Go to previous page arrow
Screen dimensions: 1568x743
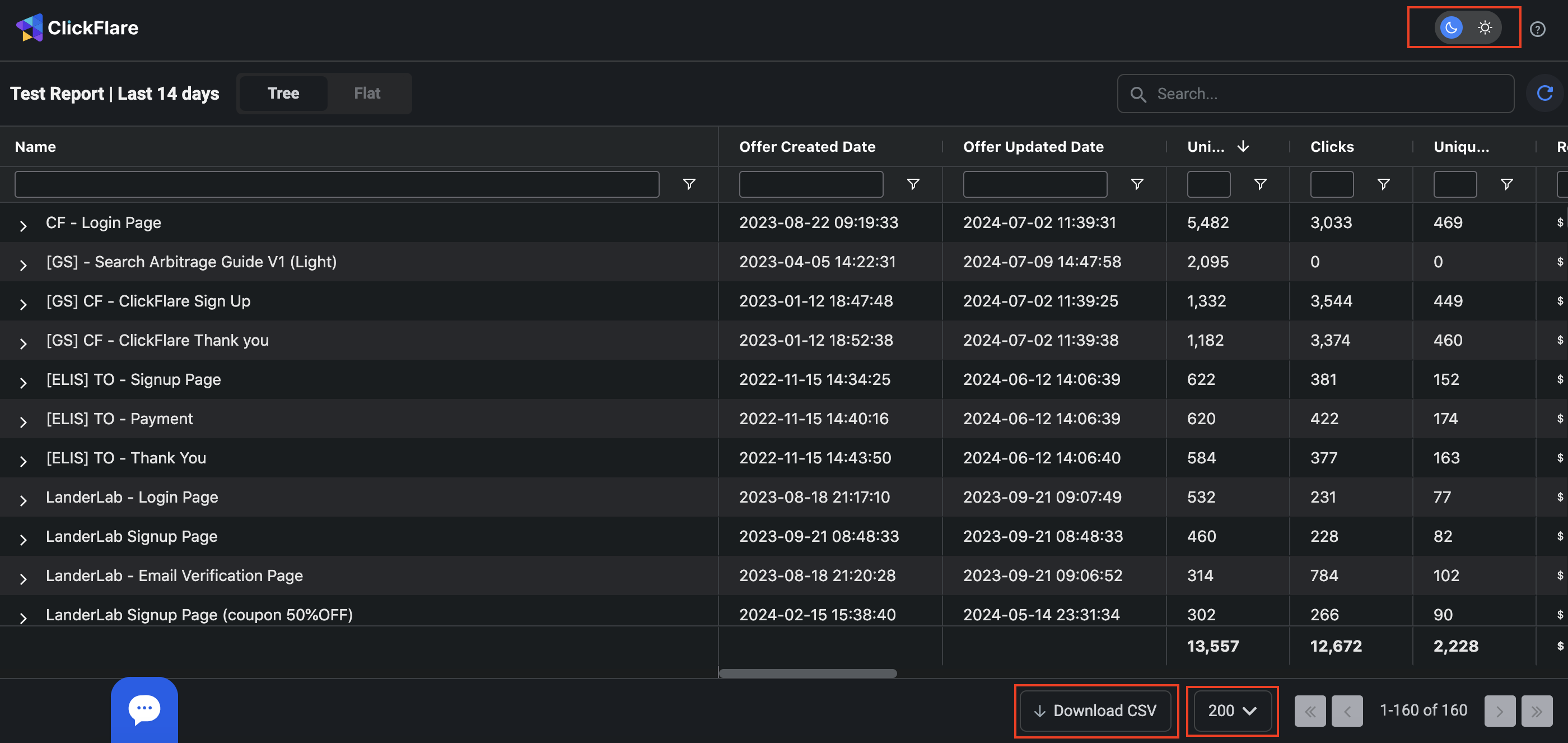pos(1347,711)
